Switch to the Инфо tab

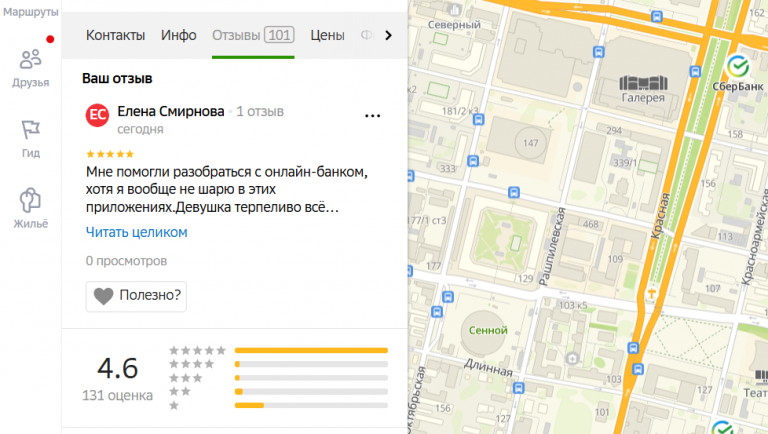click(179, 35)
